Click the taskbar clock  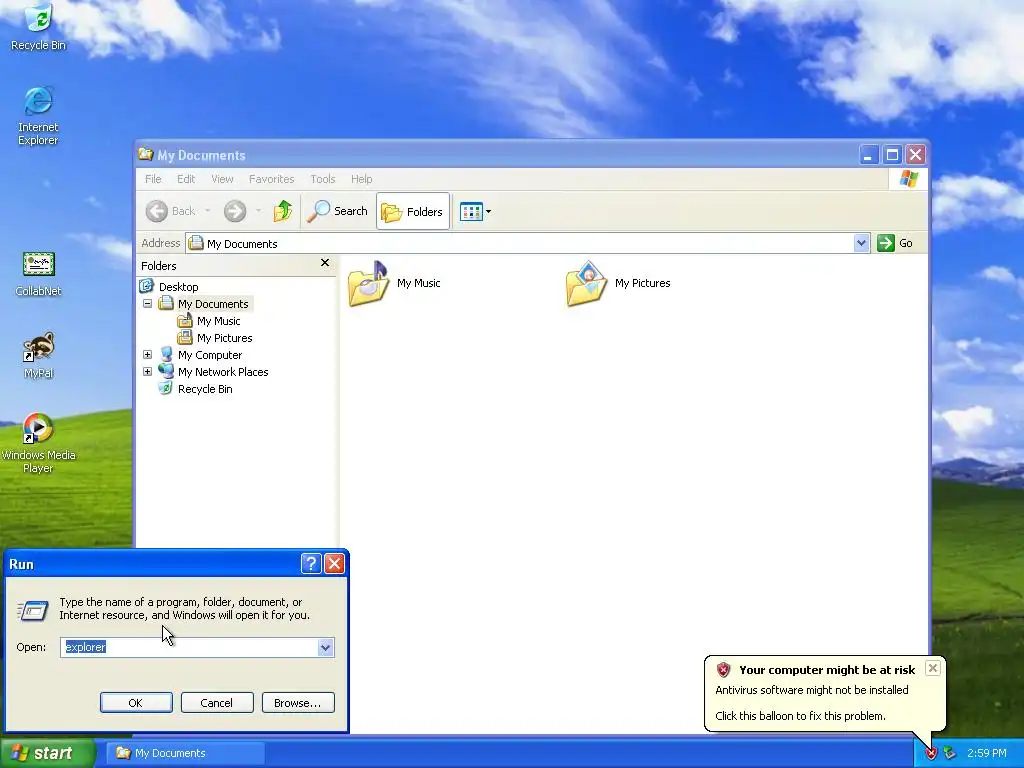(986, 753)
